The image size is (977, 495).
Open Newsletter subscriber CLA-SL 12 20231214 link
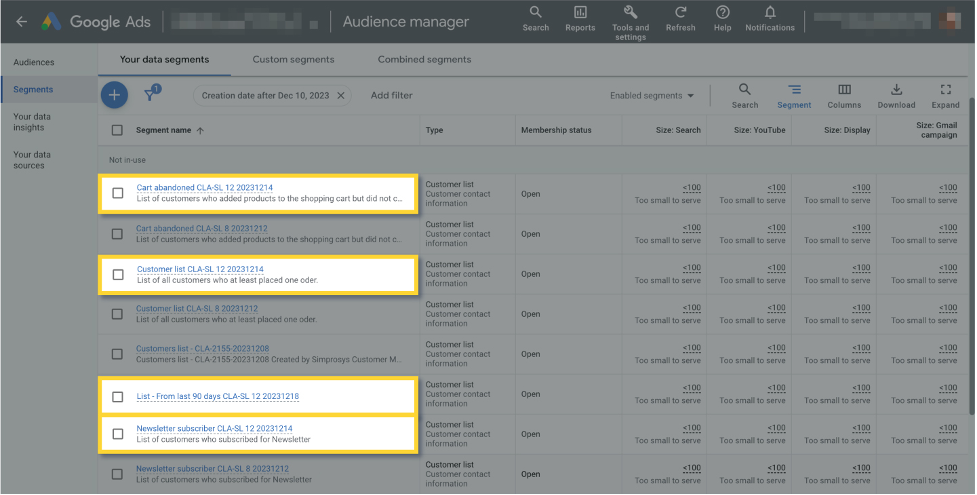(214, 429)
